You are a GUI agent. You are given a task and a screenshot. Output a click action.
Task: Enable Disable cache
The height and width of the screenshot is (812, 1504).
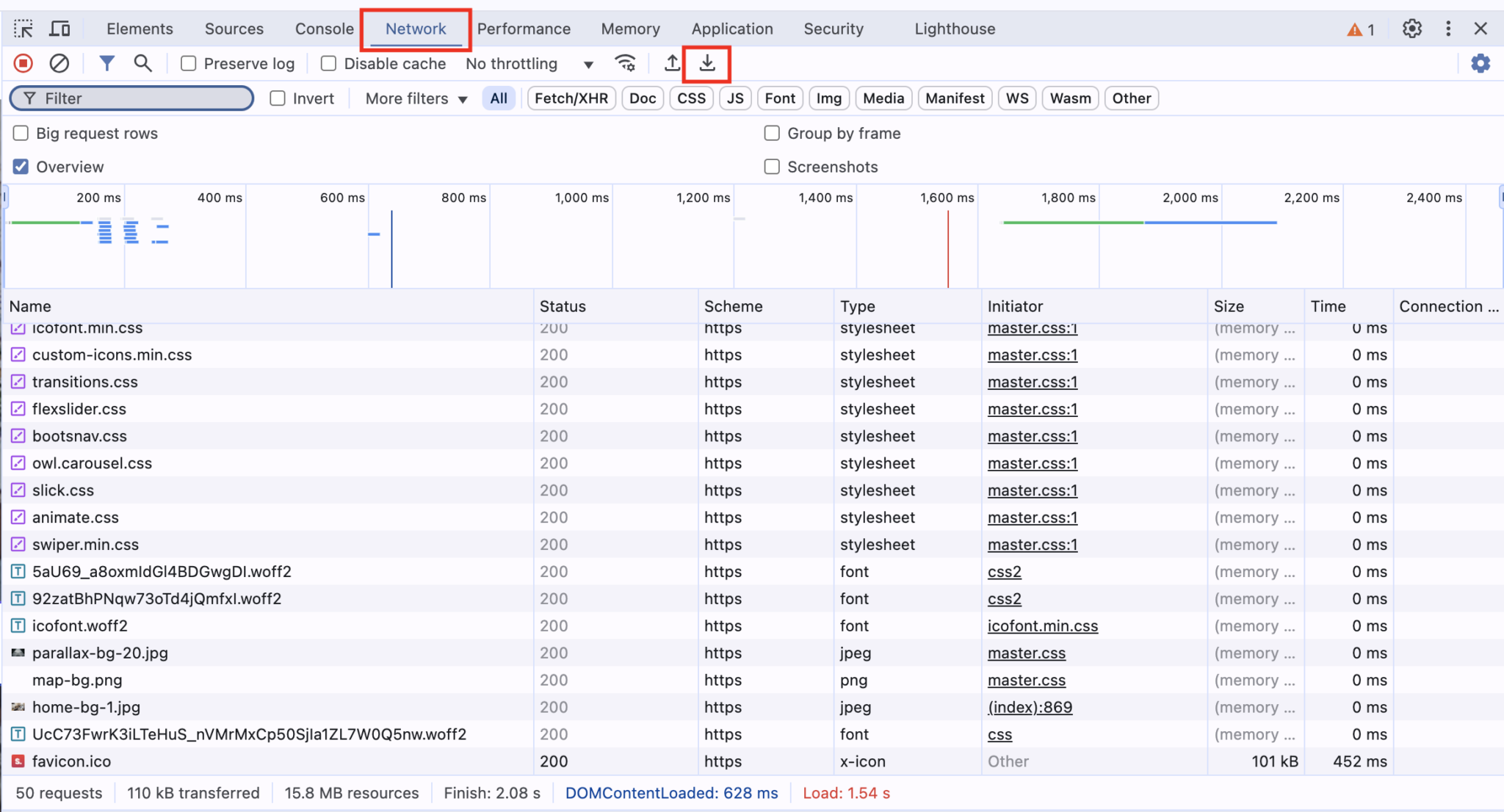point(328,63)
